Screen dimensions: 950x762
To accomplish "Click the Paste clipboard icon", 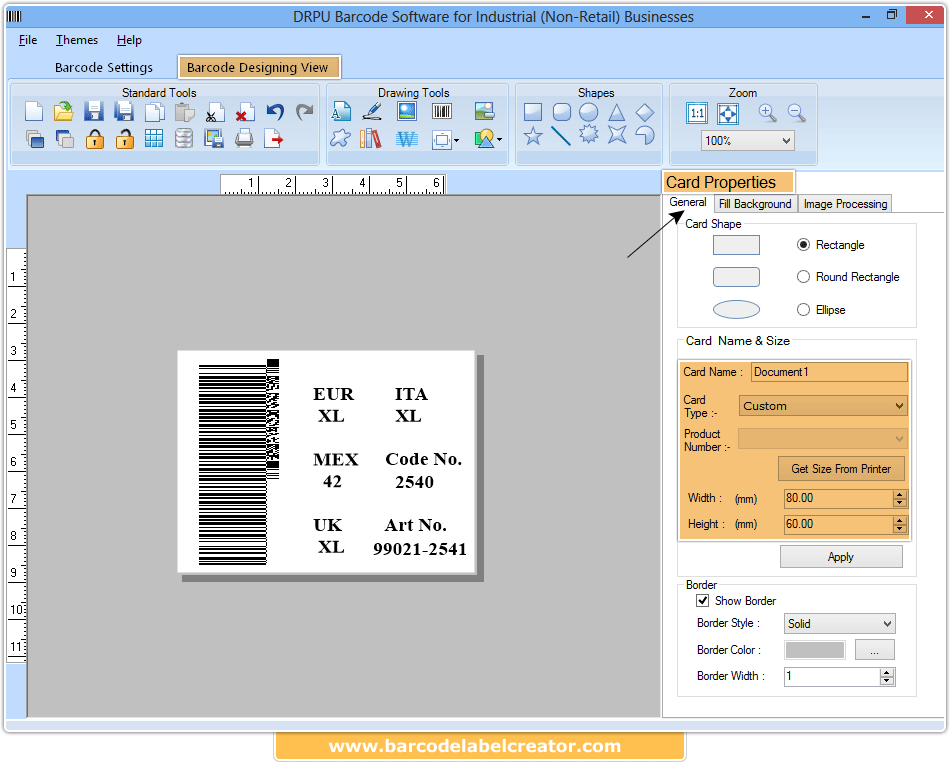I will click(x=184, y=112).
